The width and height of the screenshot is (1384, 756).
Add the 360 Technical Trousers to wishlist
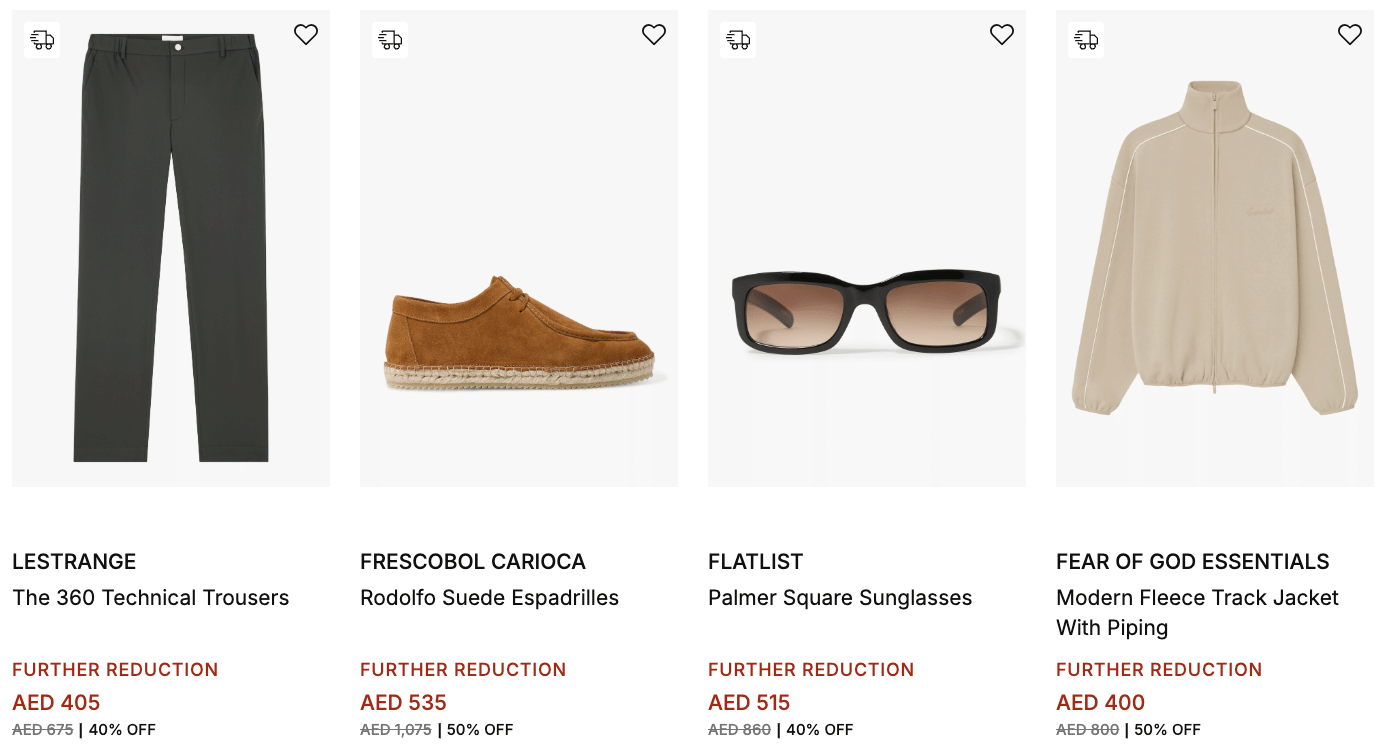[x=306, y=35]
